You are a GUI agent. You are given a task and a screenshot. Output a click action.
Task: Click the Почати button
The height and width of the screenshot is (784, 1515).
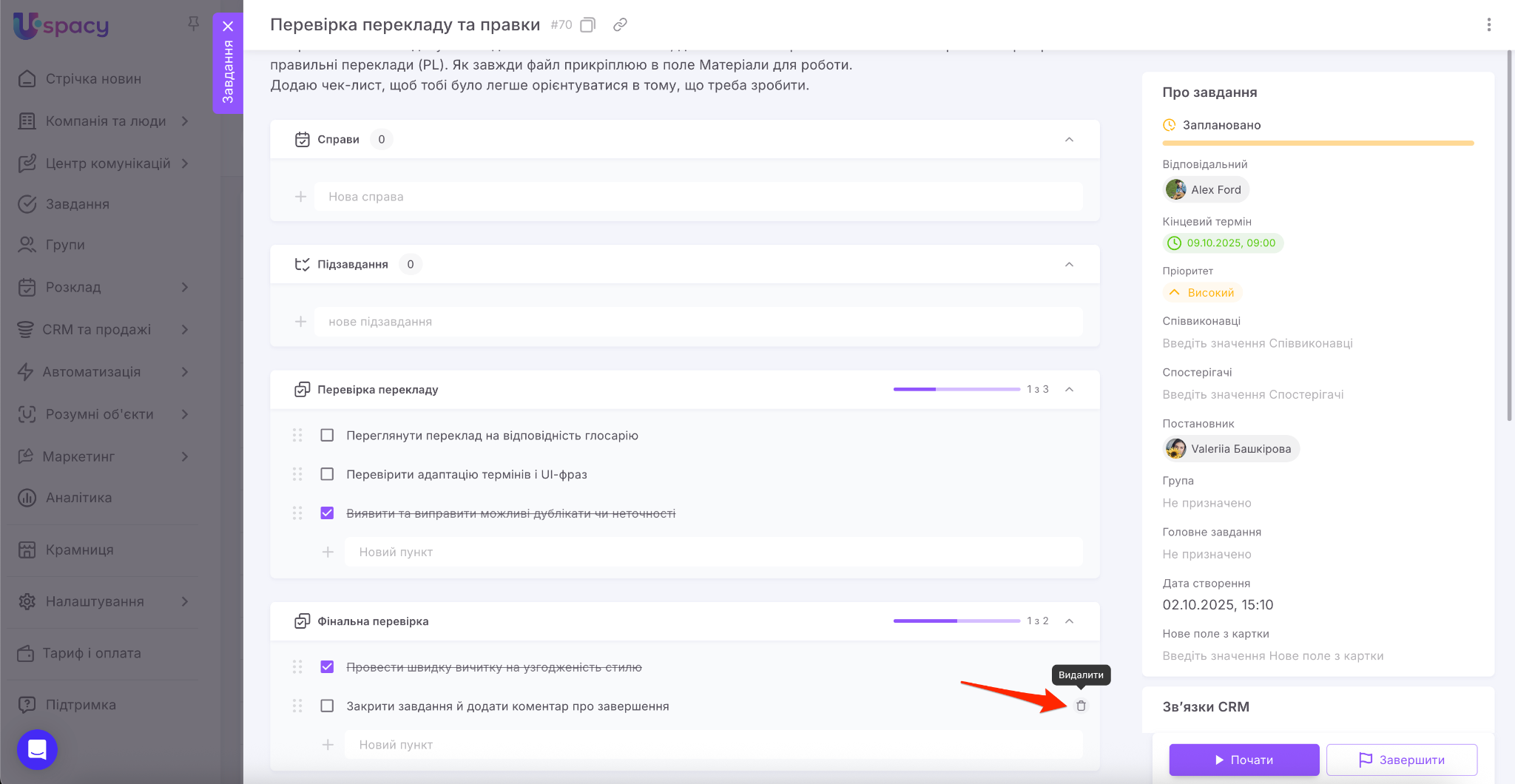(1244, 760)
